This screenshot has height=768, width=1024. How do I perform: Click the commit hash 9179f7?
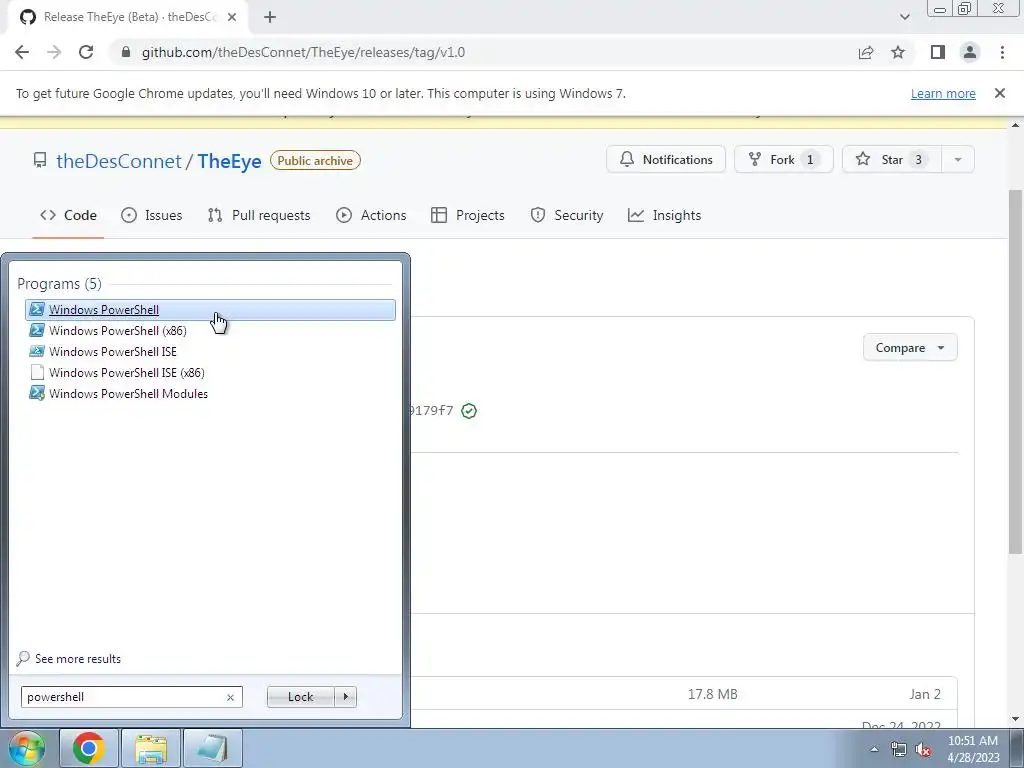tap(432, 410)
